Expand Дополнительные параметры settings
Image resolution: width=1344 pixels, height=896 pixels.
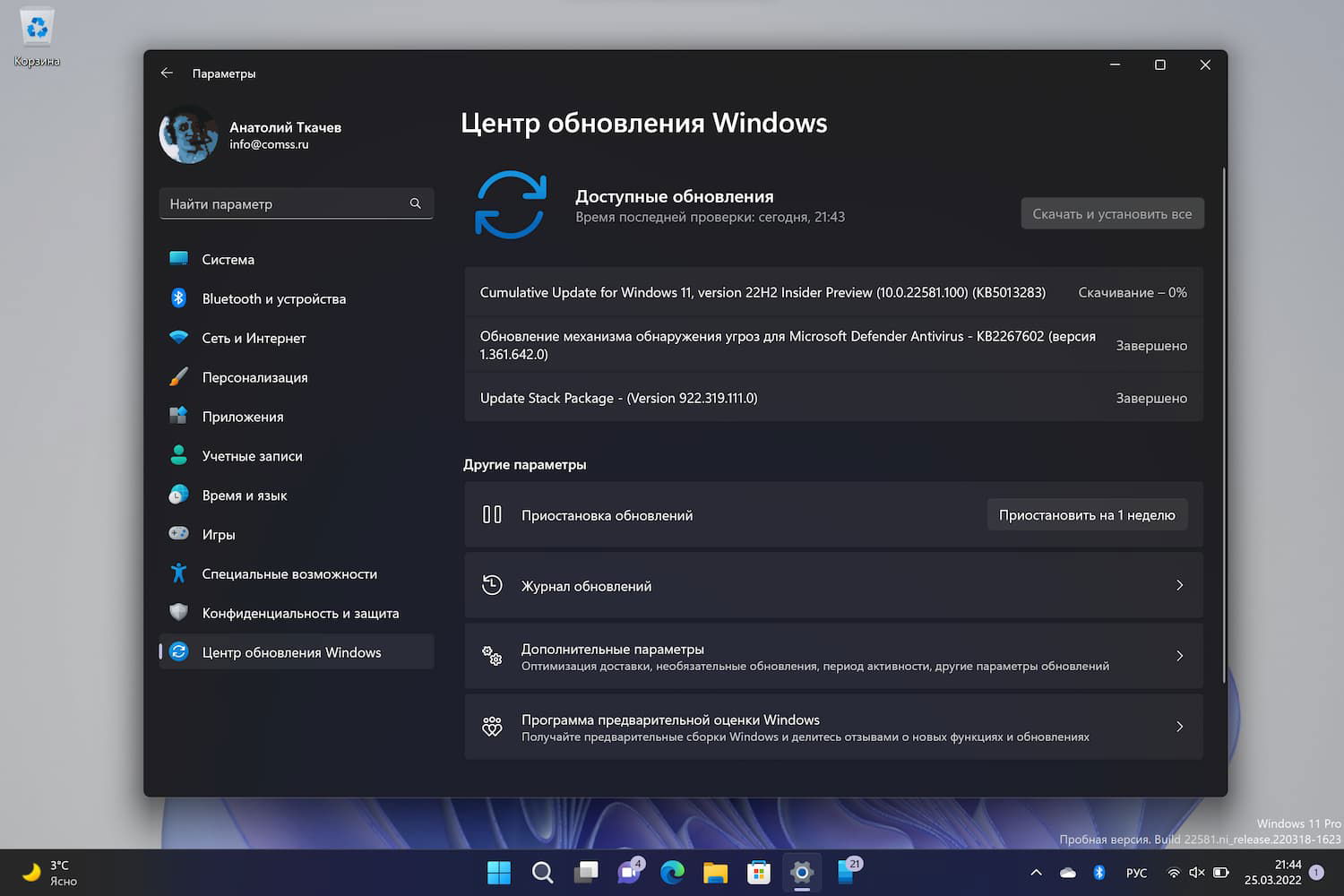point(1179,656)
